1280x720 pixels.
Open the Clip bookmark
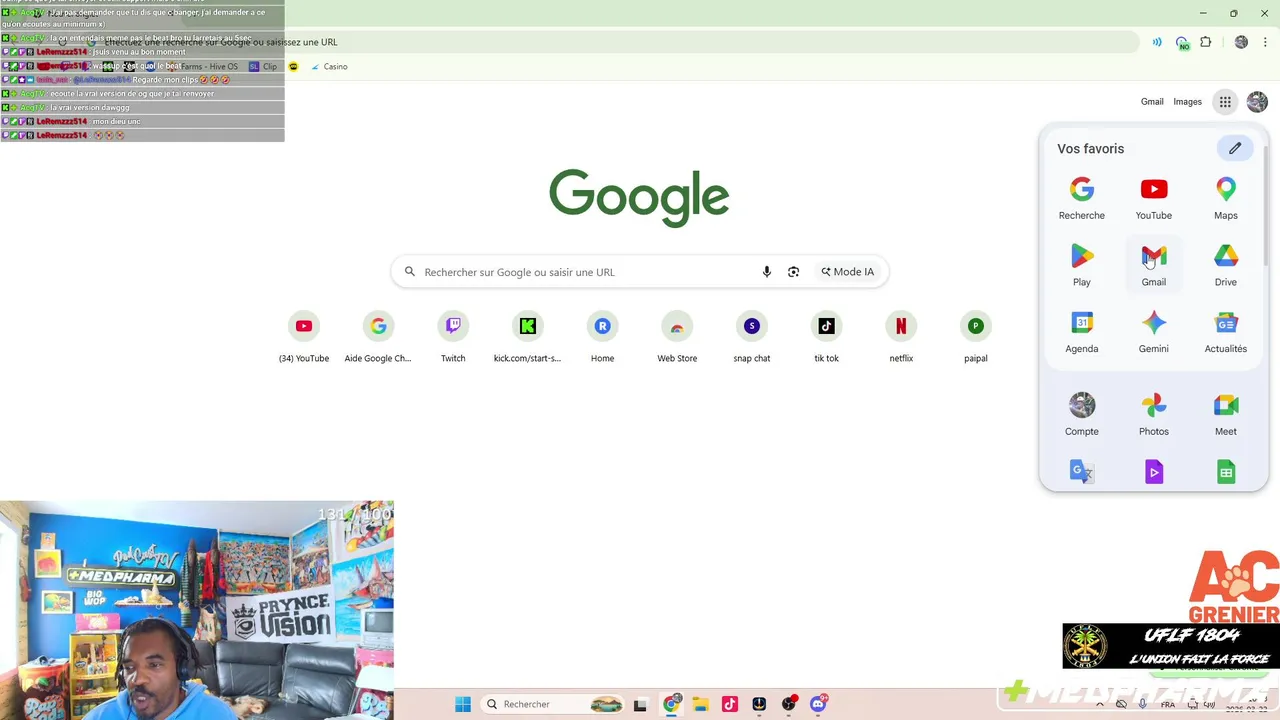click(263, 67)
